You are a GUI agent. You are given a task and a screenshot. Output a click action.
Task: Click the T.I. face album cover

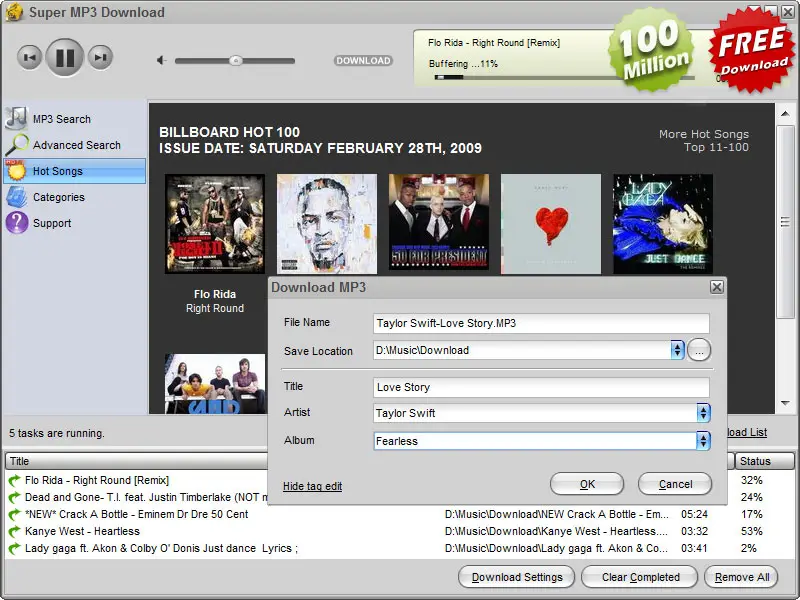pyautogui.click(x=327, y=223)
